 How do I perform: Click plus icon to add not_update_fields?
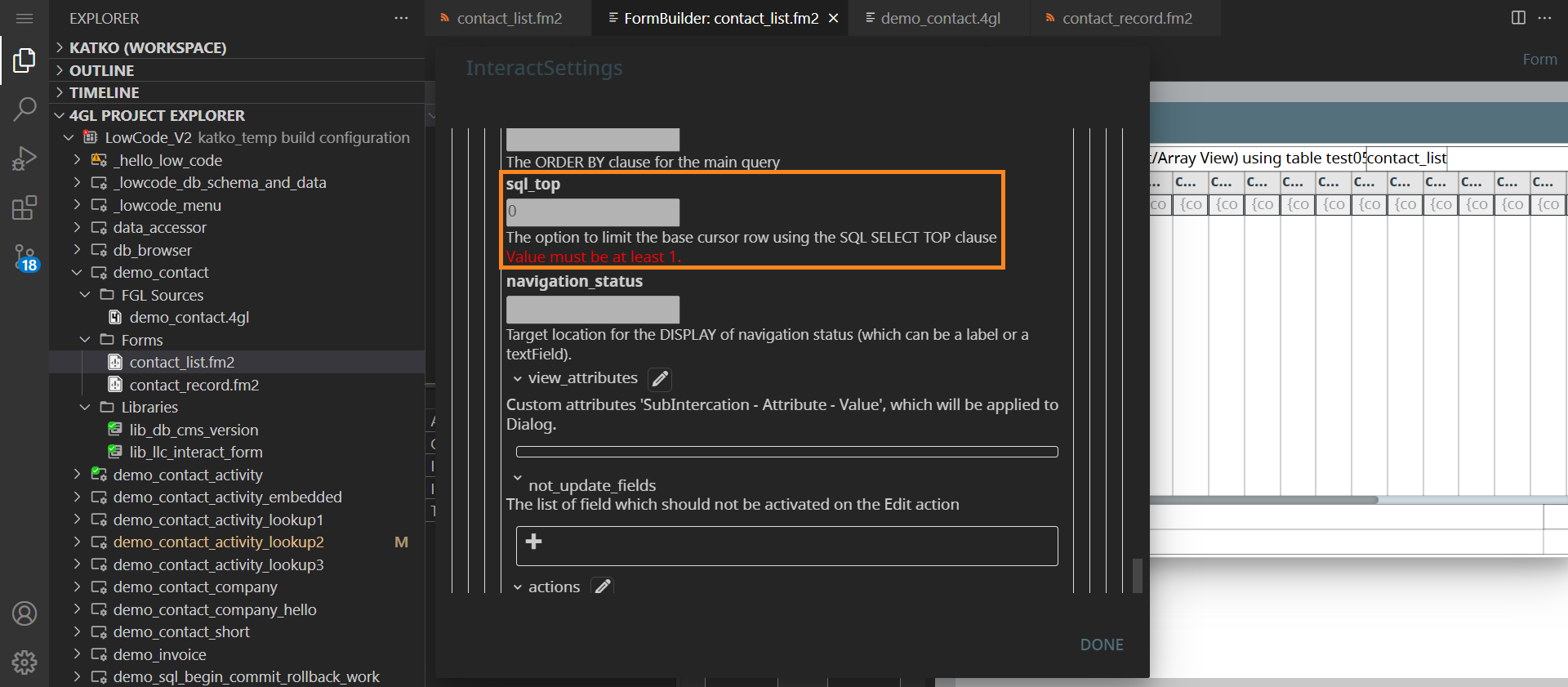point(534,542)
